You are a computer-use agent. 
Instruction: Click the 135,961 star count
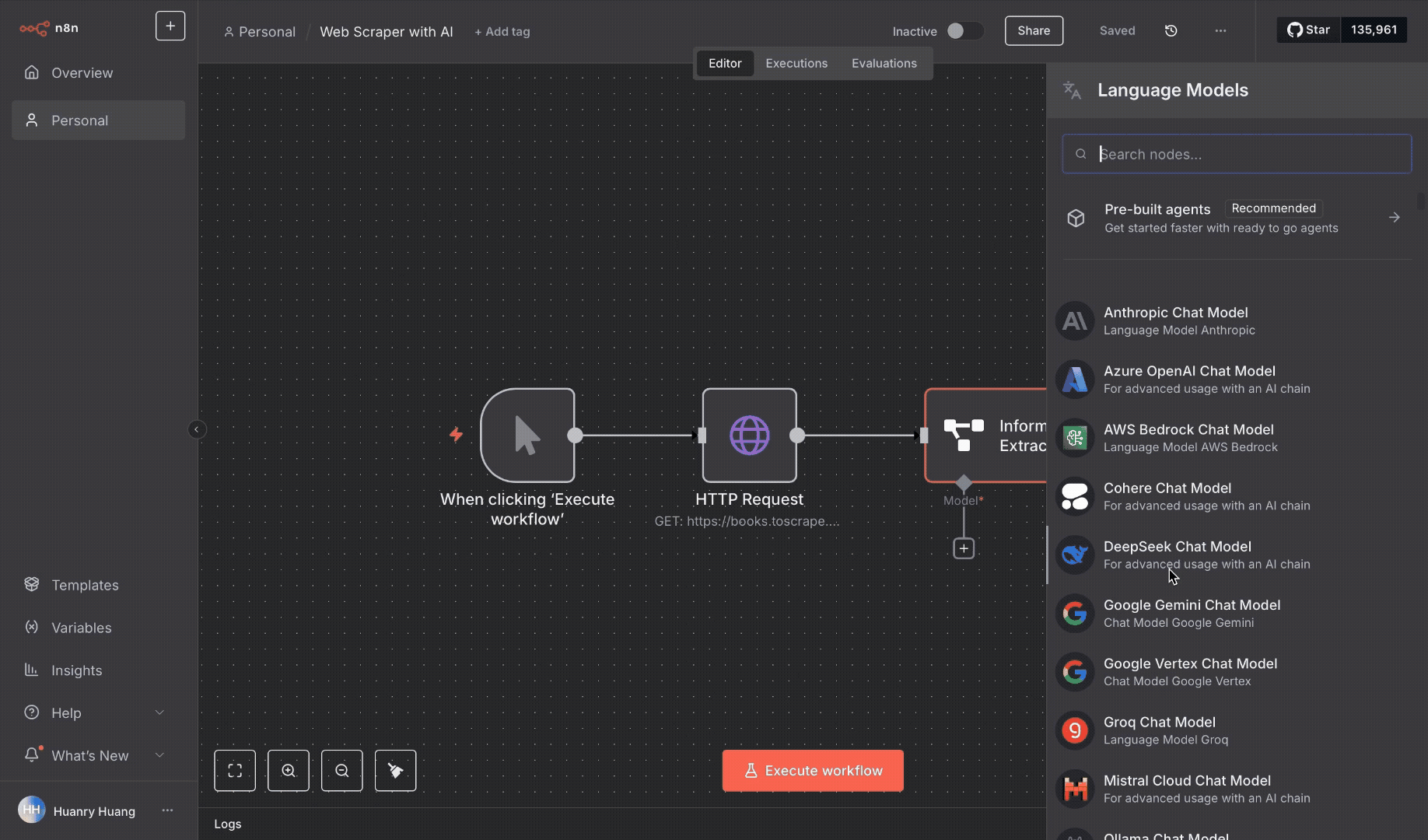[x=1374, y=30]
